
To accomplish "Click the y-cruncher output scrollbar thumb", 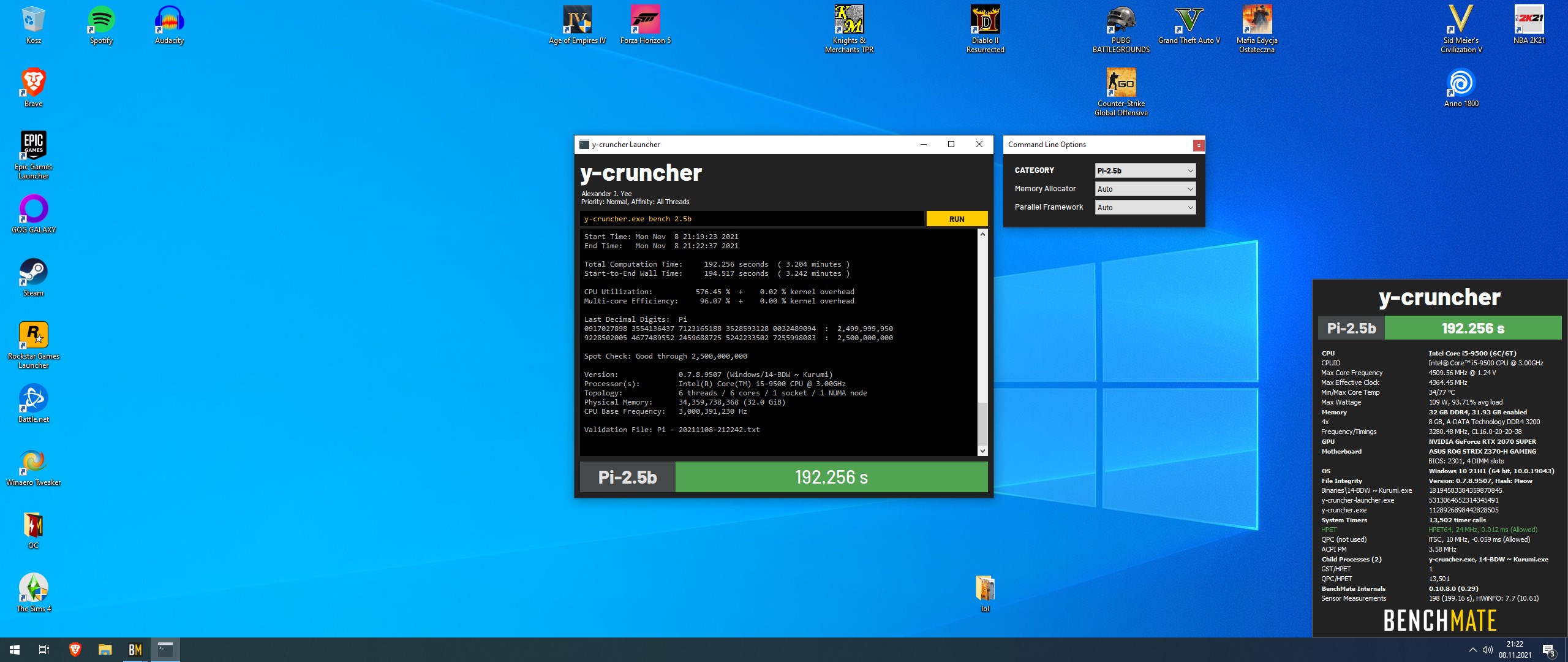I will coord(982,424).
